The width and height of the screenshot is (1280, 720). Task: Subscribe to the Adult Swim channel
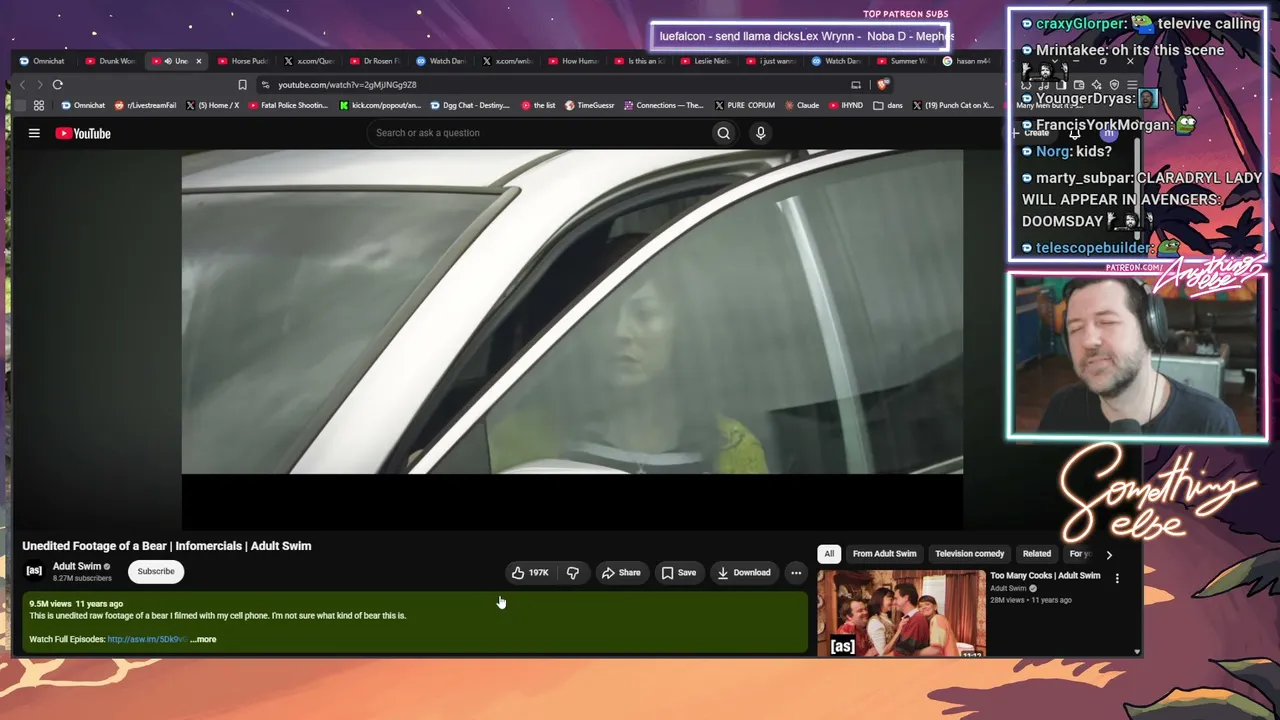[156, 571]
